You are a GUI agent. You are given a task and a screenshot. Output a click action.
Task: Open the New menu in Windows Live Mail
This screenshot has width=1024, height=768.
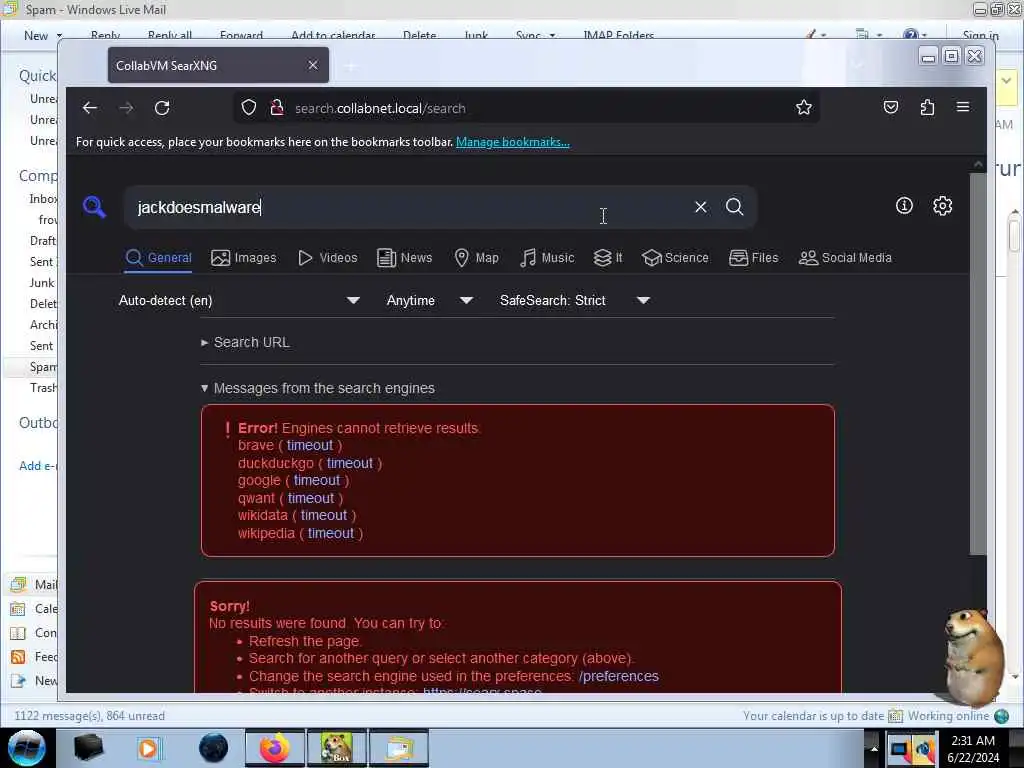tap(43, 35)
